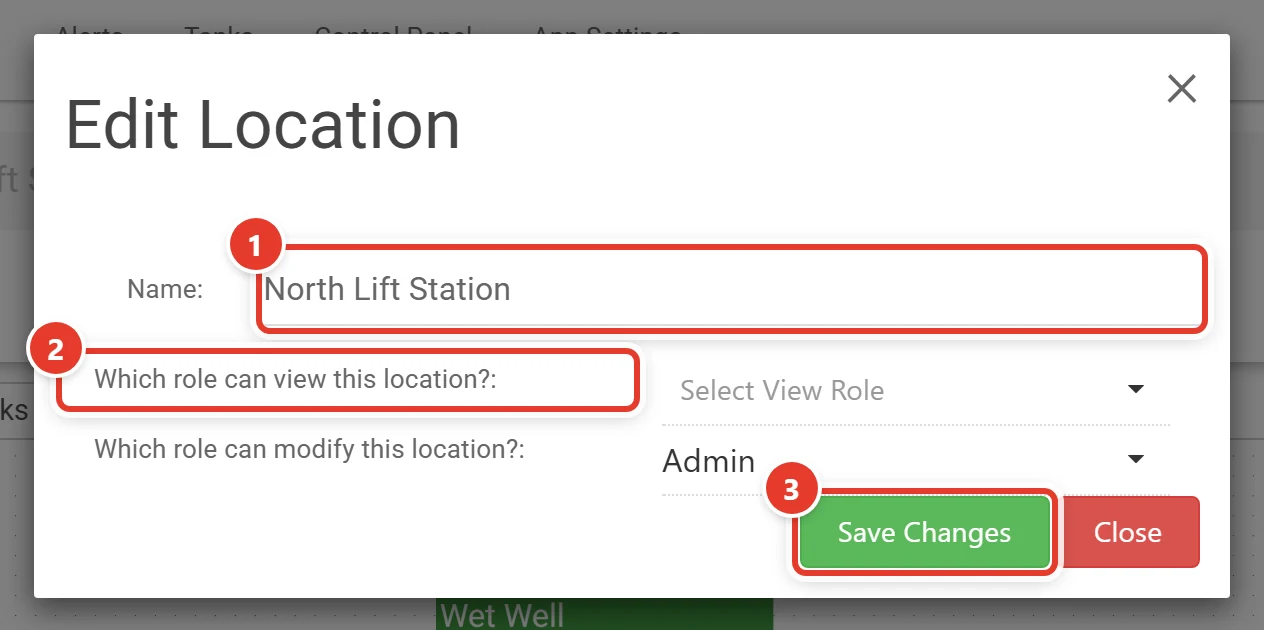Viewport: 1264px width, 630px height.
Task: Click the Save Changes button
Action: [x=924, y=532]
